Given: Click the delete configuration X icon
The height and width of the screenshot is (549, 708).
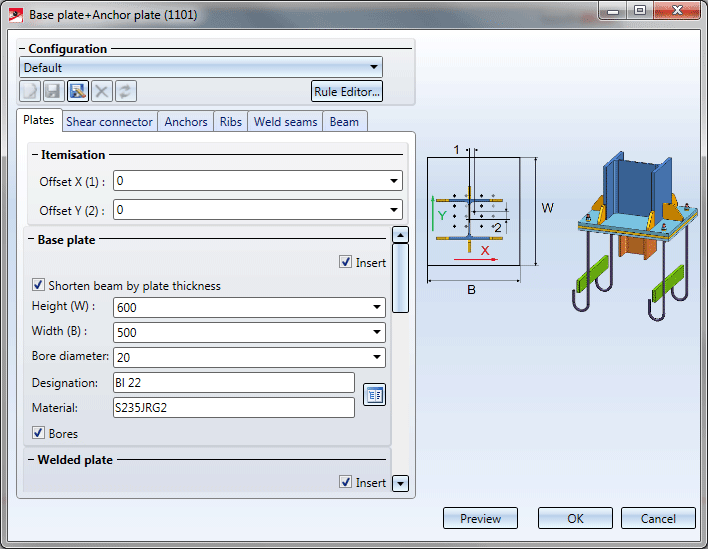Looking at the screenshot, I should (102, 91).
